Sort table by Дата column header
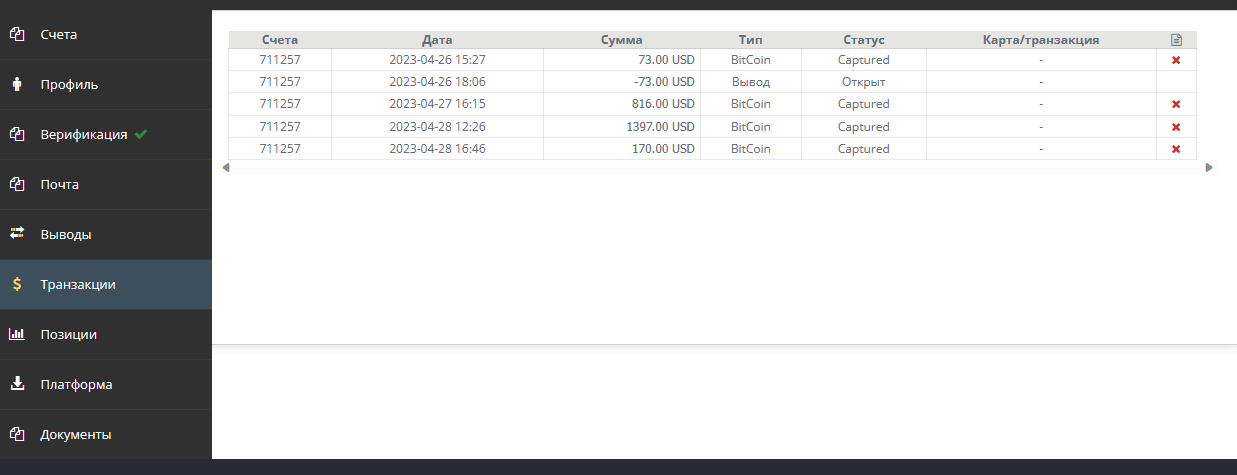 (437, 40)
